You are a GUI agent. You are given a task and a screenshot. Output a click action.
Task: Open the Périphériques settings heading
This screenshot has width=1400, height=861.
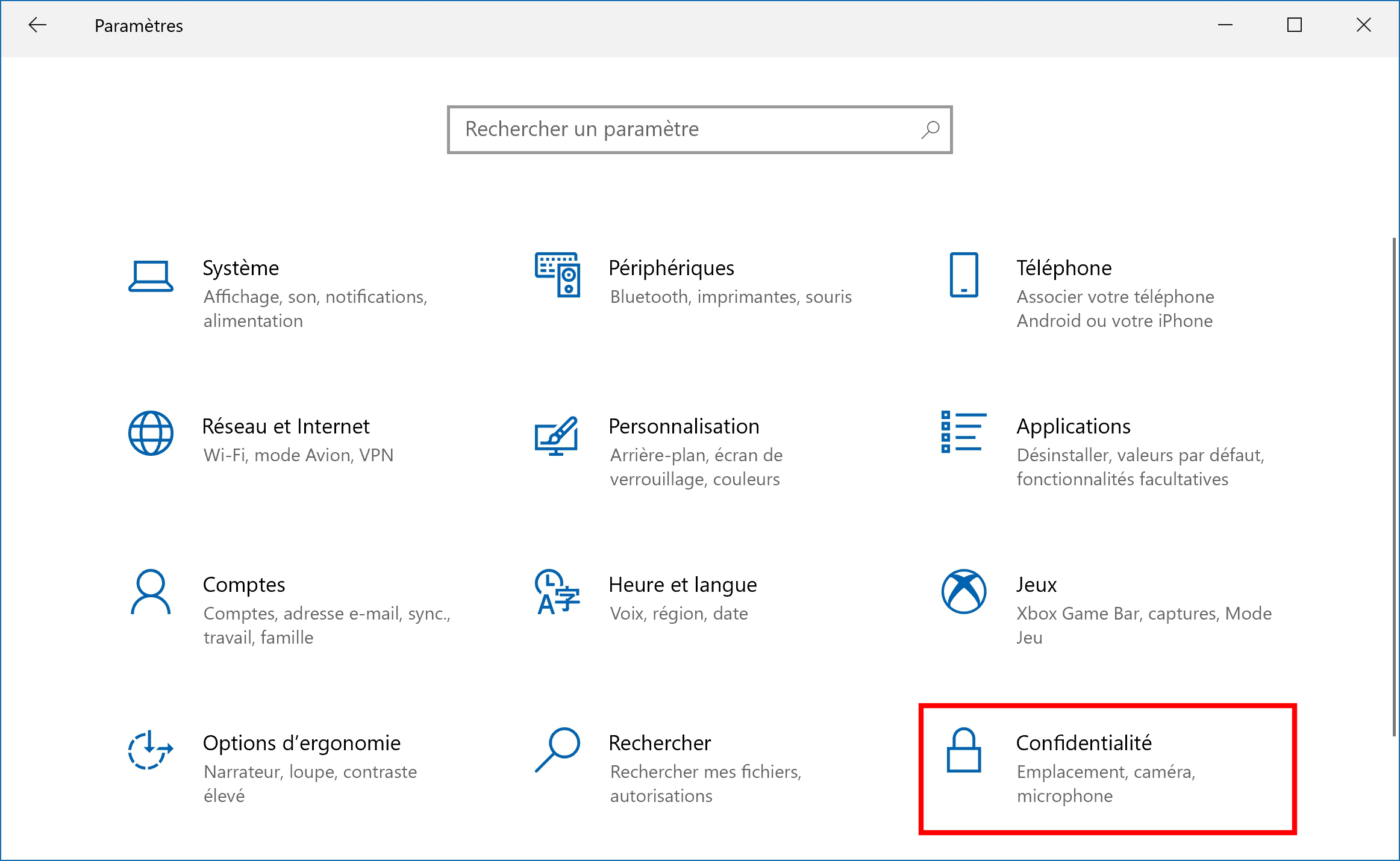coord(671,268)
